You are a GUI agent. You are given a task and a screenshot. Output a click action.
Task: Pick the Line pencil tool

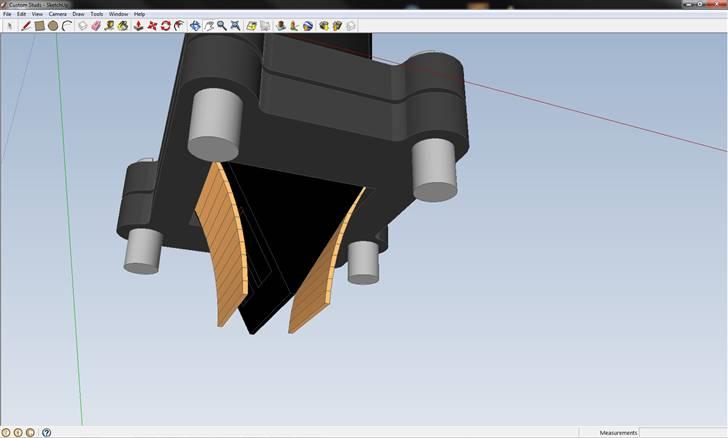click(x=26, y=26)
